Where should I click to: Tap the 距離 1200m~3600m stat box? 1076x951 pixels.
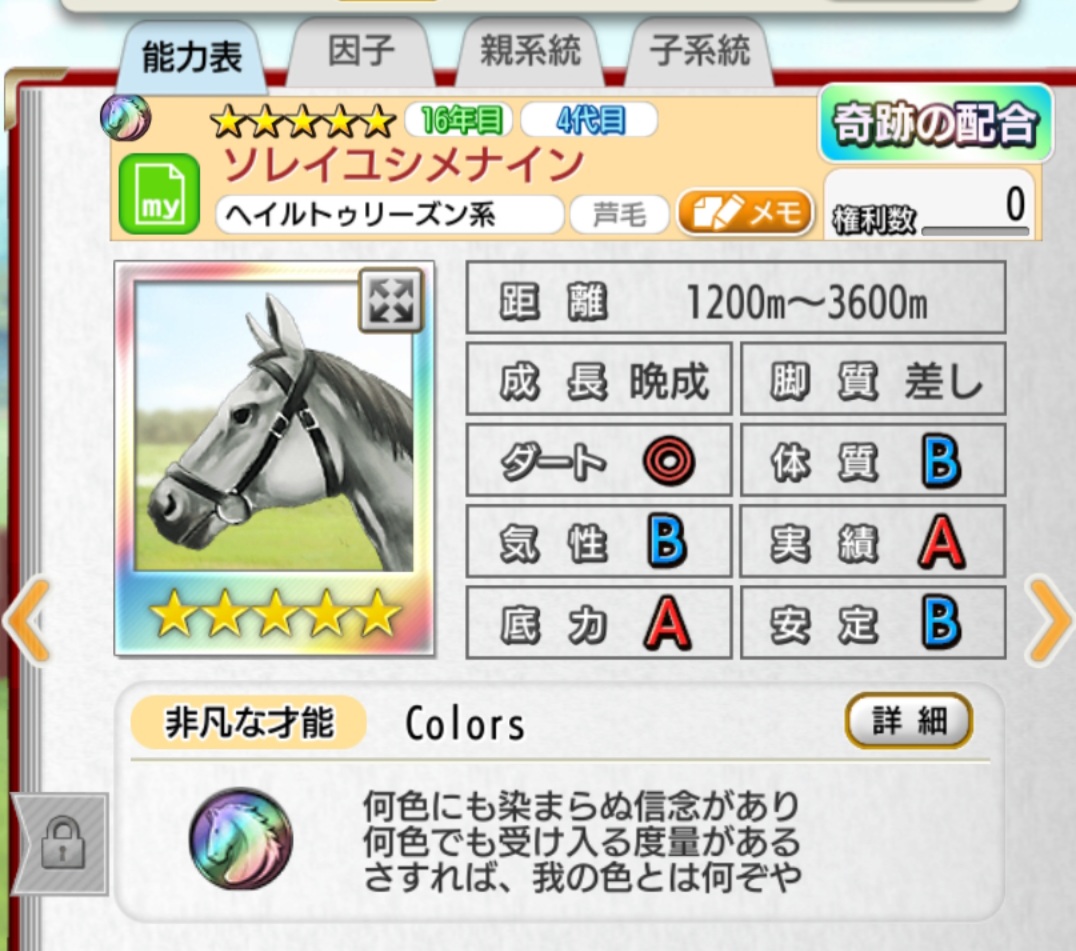click(x=736, y=298)
